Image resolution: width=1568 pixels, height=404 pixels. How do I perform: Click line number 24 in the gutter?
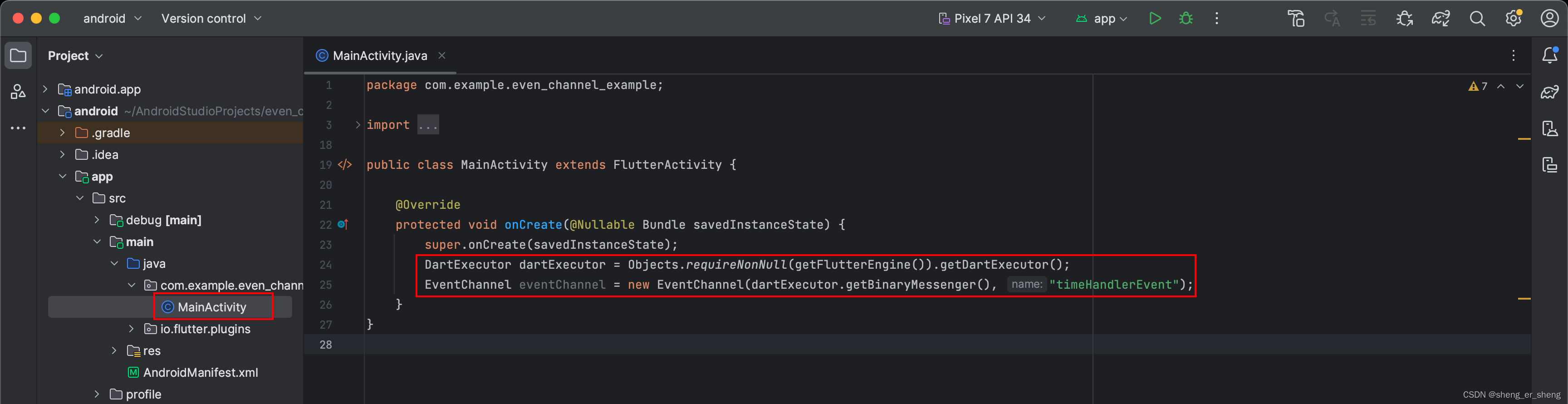tap(326, 265)
